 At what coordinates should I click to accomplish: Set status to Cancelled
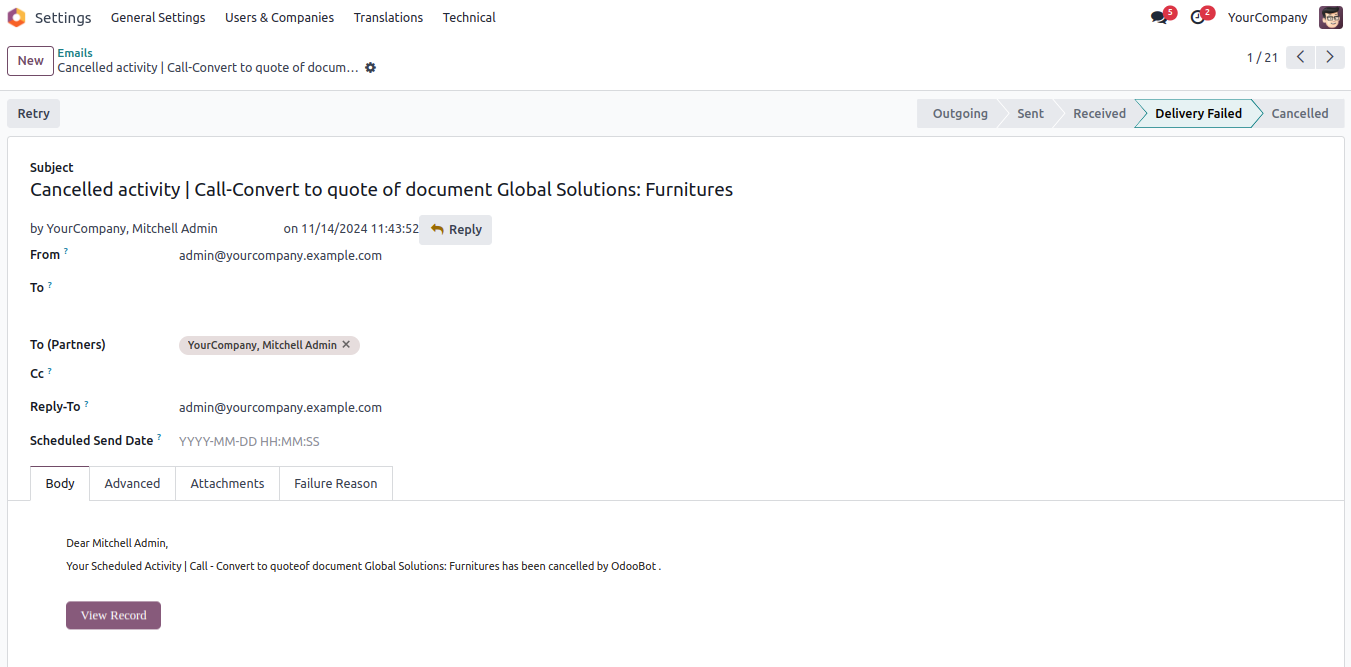pos(1299,113)
